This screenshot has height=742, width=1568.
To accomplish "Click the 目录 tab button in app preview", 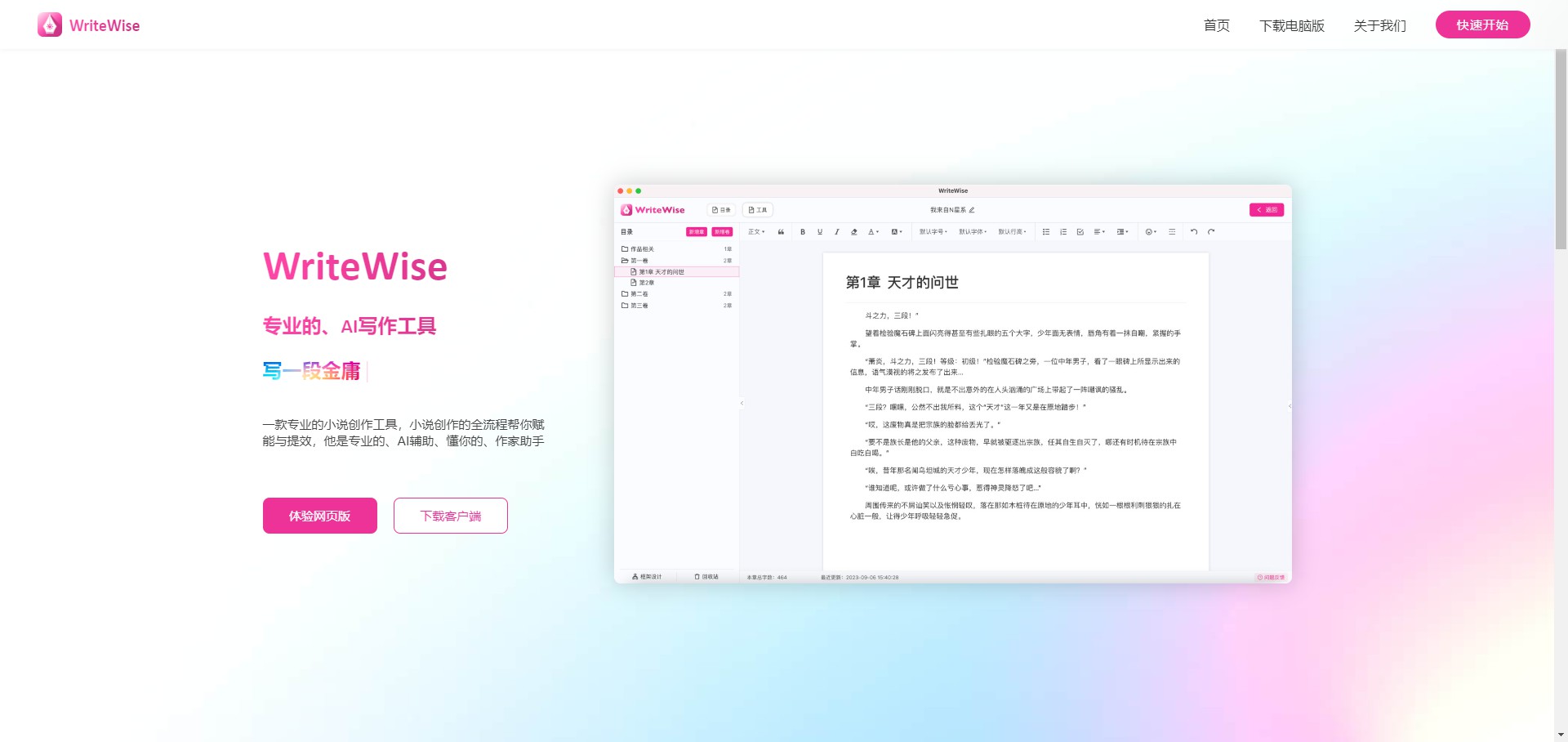I will tap(722, 210).
